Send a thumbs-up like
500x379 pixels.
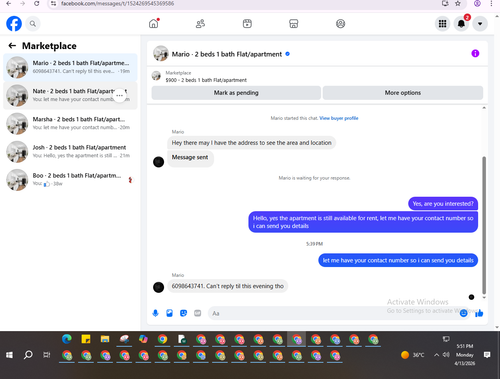(479, 313)
